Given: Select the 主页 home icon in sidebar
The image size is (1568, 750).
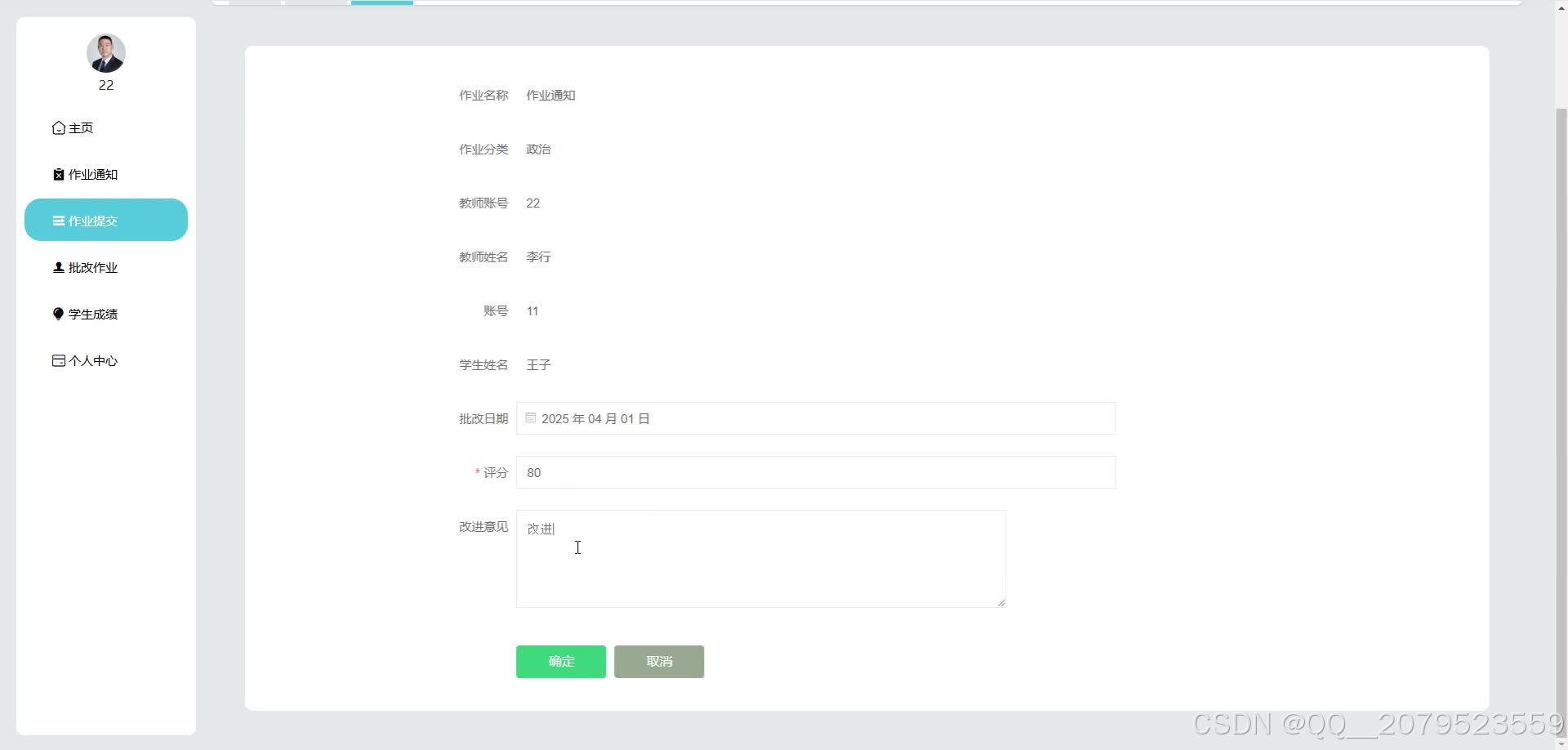Looking at the screenshot, I should click(57, 127).
